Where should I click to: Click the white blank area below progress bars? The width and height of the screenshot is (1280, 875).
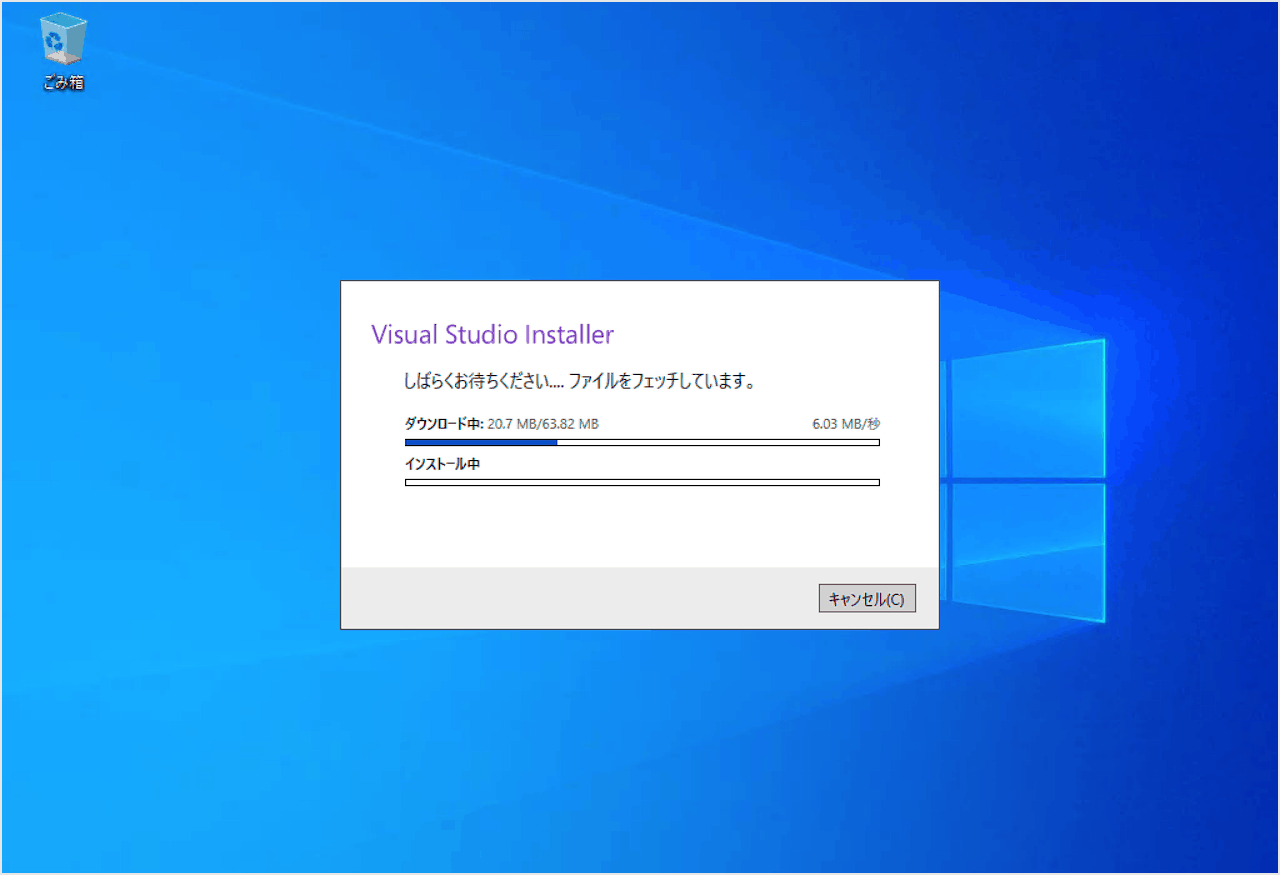640,528
